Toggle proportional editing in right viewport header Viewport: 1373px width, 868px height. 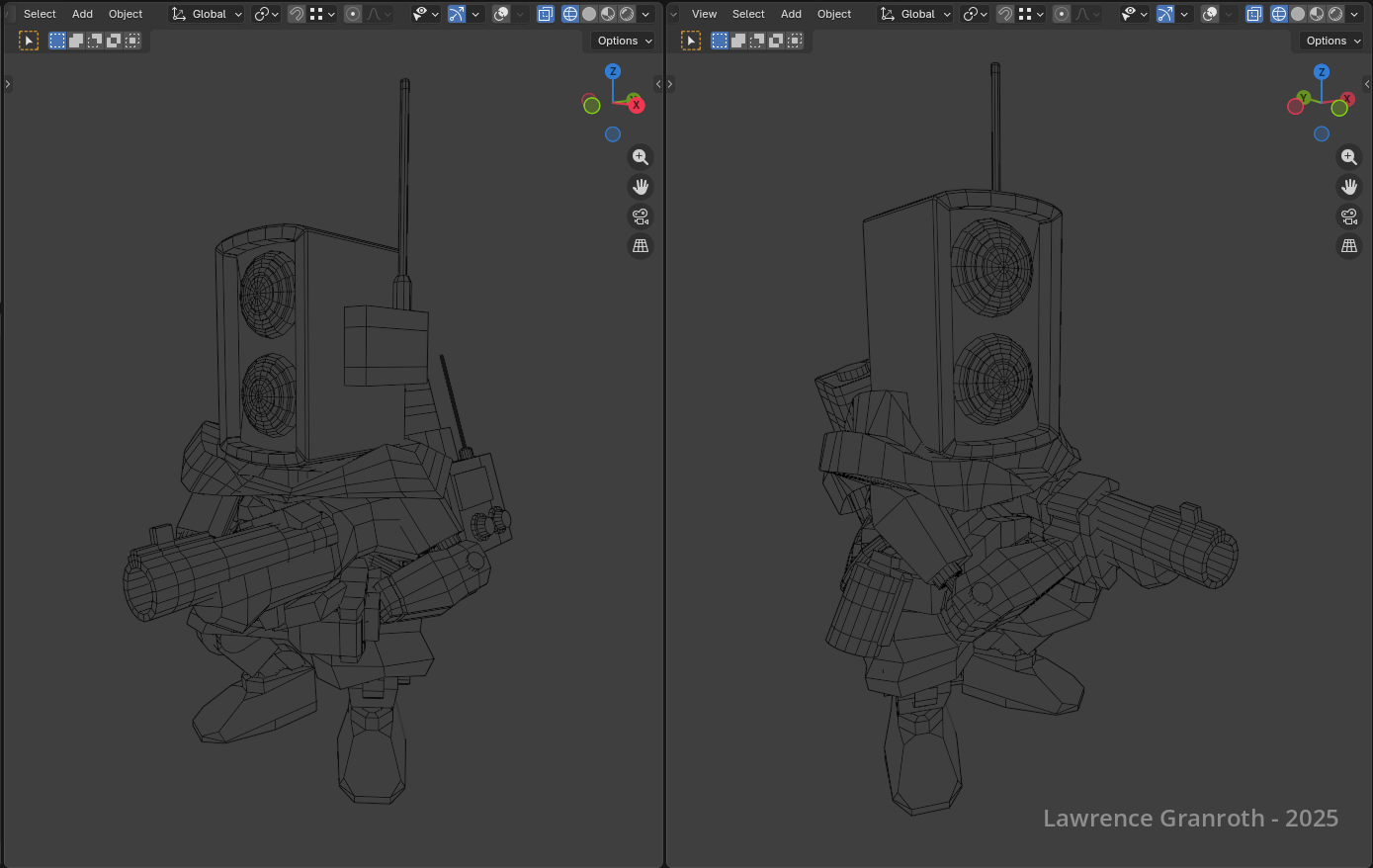[1062, 14]
